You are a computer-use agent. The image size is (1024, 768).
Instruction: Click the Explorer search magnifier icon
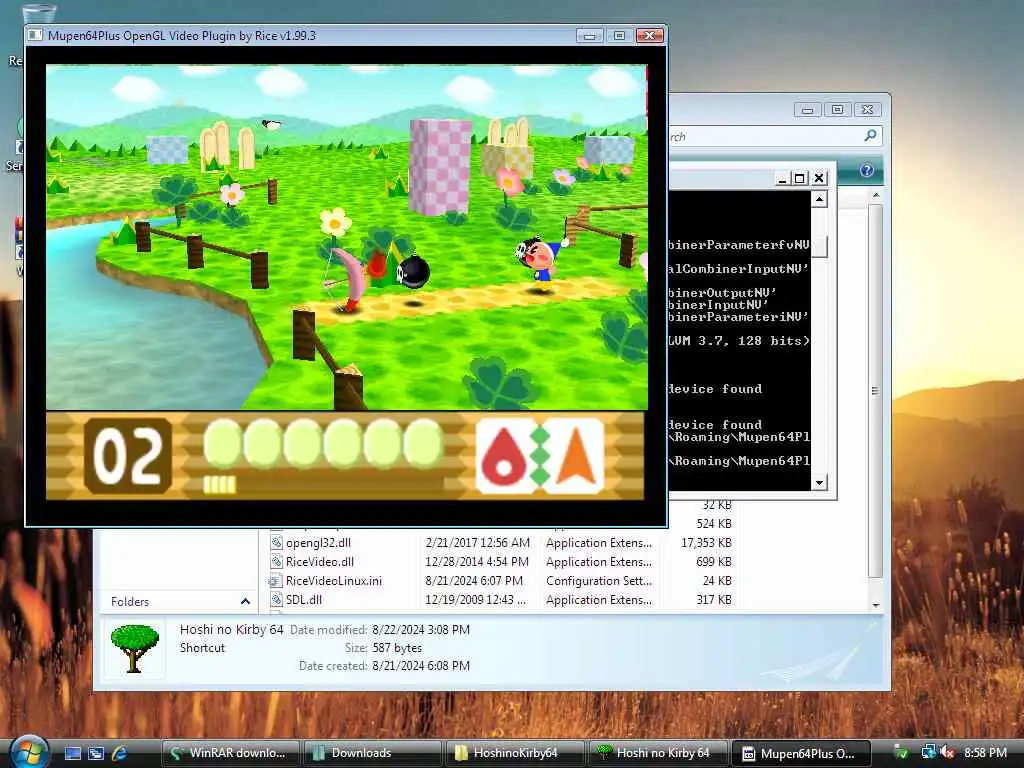[x=870, y=136]
